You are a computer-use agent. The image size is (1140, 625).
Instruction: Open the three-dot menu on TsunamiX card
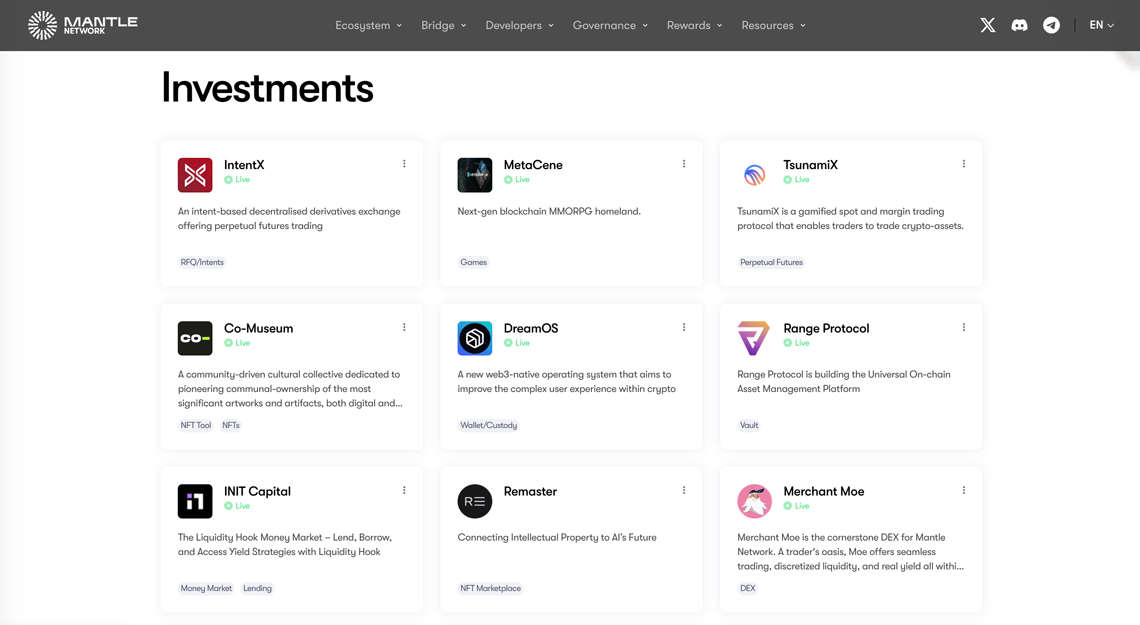tap(964, 164)
